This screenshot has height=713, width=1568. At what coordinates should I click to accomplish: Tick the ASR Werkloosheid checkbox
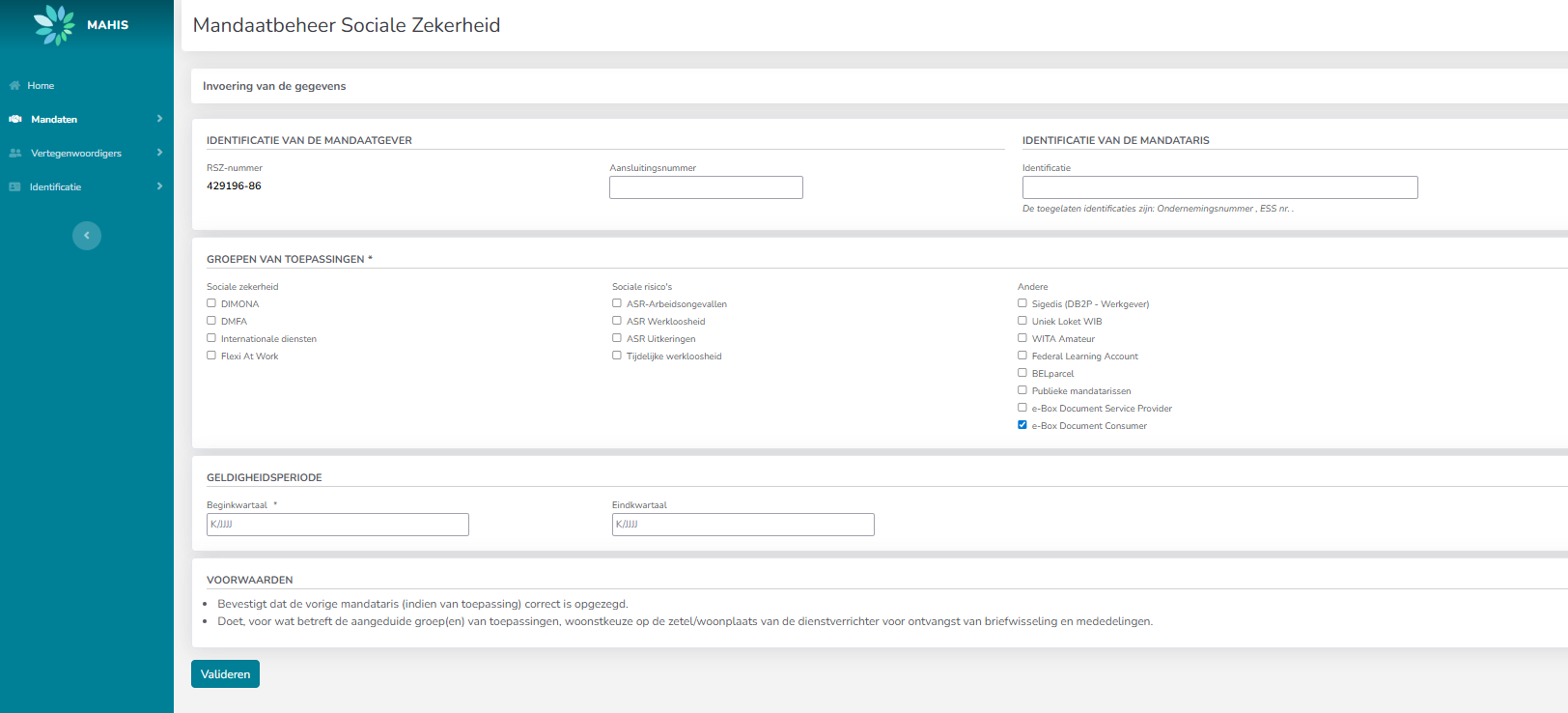(x=617, y=321)
